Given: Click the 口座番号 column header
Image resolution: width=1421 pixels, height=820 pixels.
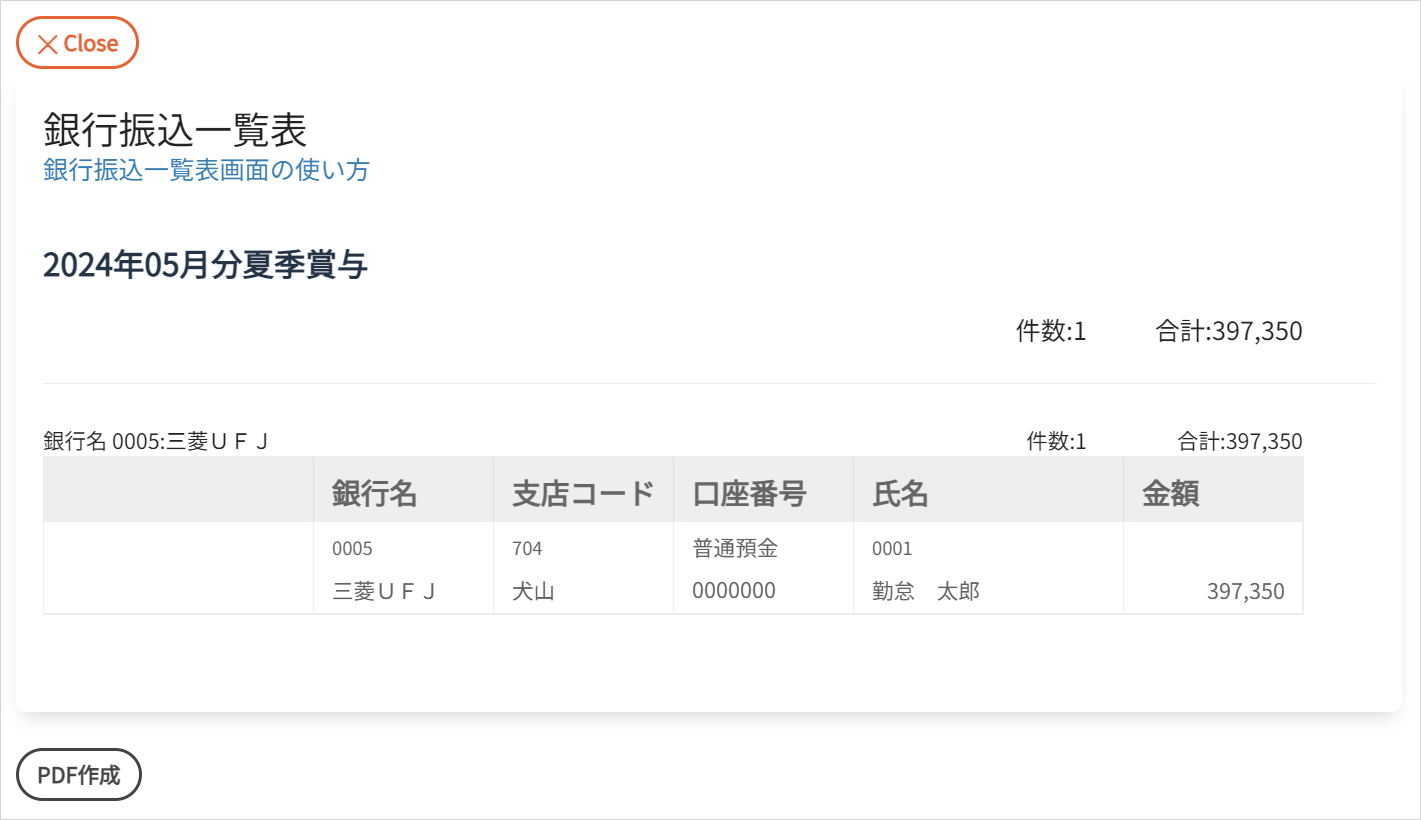Looking at the screenshot, I should 749,493.
